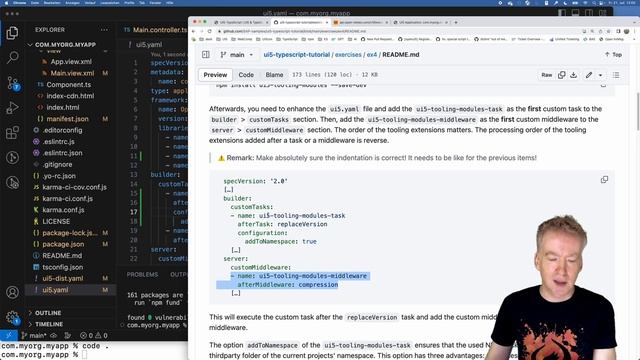Screen dimensions: 640x360
Task: Click the GitHub page vertical scrollbar
Action: tap(638, 112)
